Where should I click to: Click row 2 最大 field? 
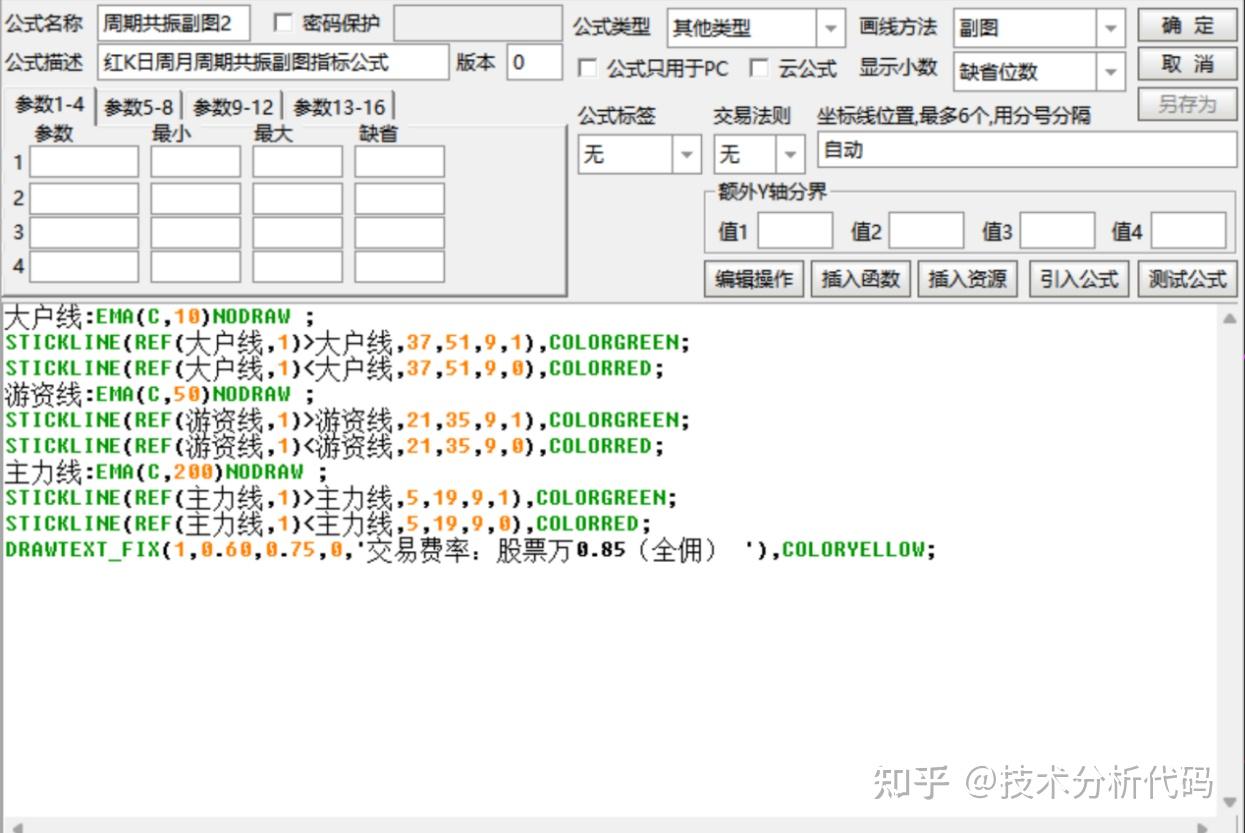297,198
